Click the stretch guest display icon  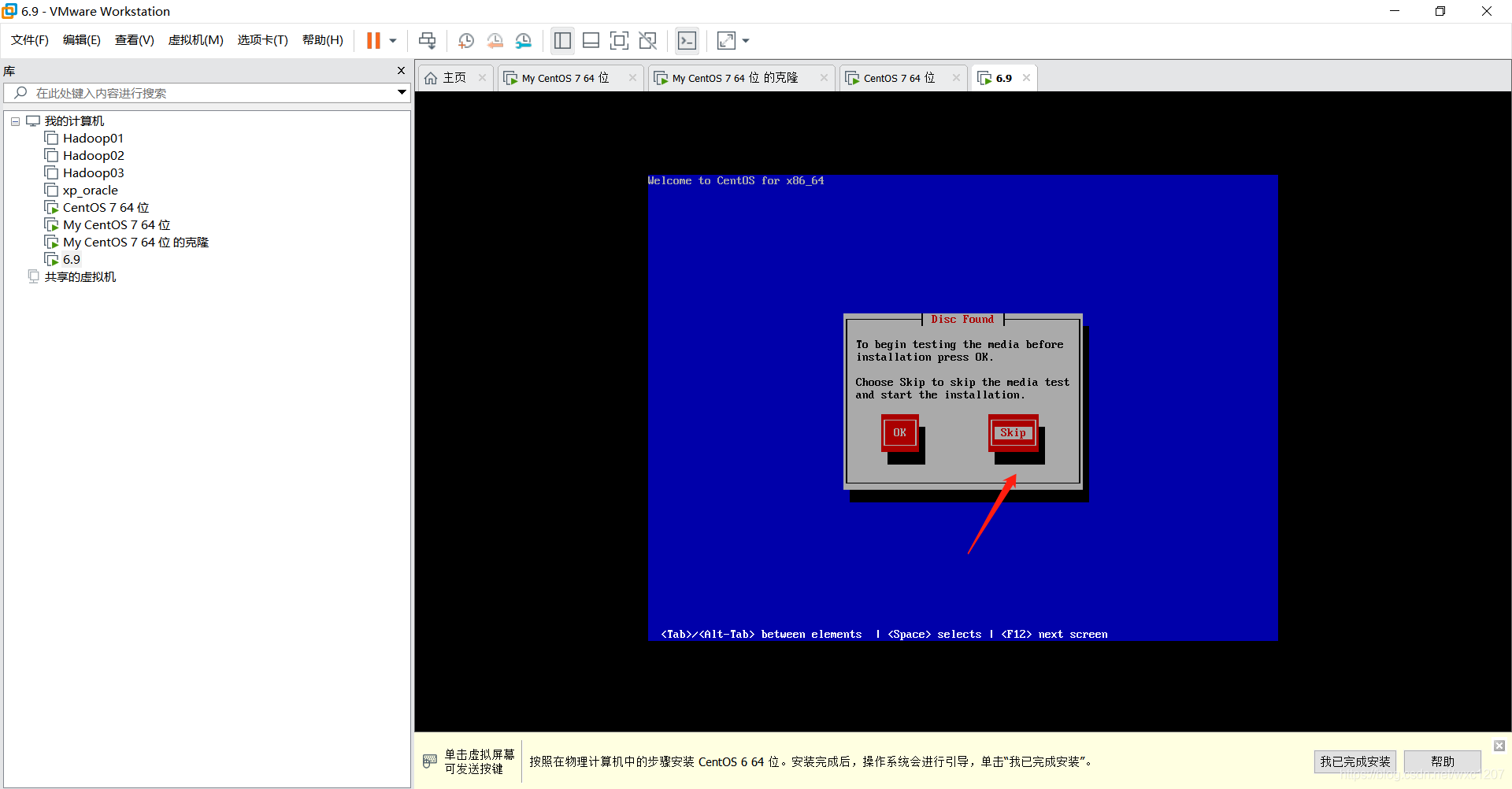(x=726, y=40)
